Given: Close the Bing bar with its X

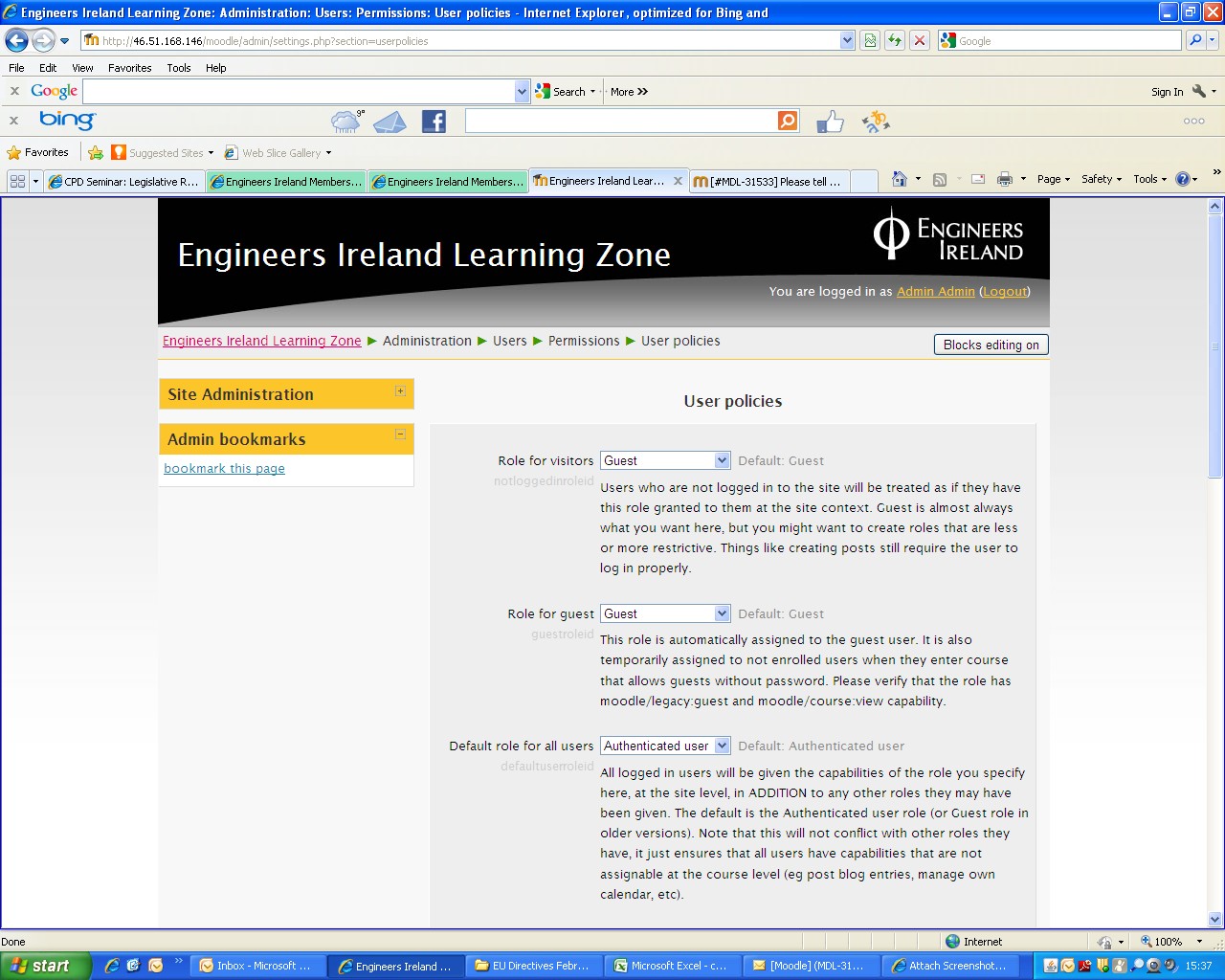Looking at the screenshot, I should (x=14, y=121).
